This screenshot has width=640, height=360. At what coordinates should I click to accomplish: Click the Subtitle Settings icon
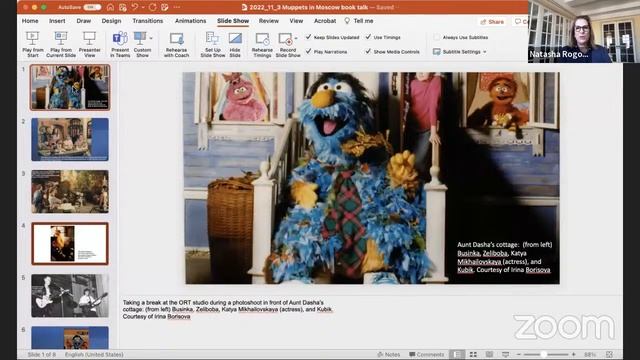tap(436, 52)
